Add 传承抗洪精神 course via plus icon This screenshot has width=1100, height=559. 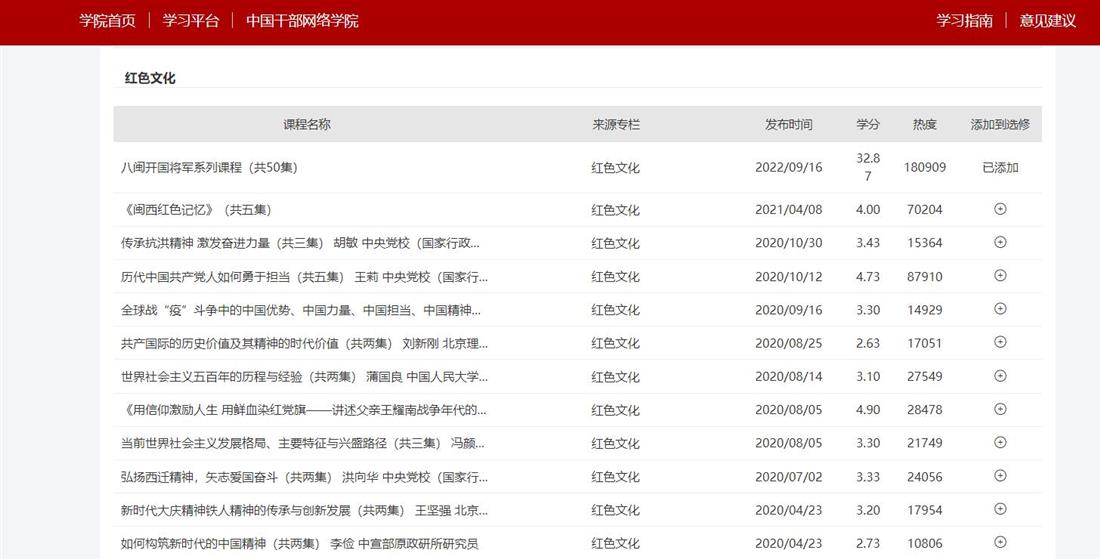point(1000,243)
